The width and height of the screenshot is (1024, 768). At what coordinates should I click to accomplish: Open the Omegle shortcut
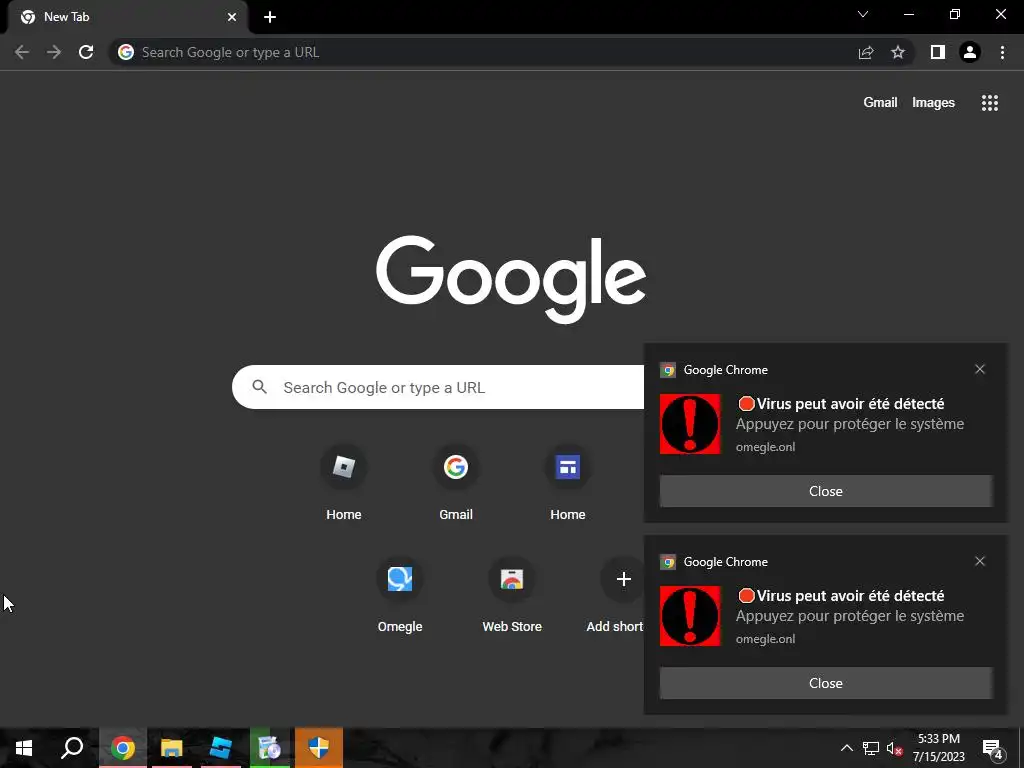click(x=400, y=595)
